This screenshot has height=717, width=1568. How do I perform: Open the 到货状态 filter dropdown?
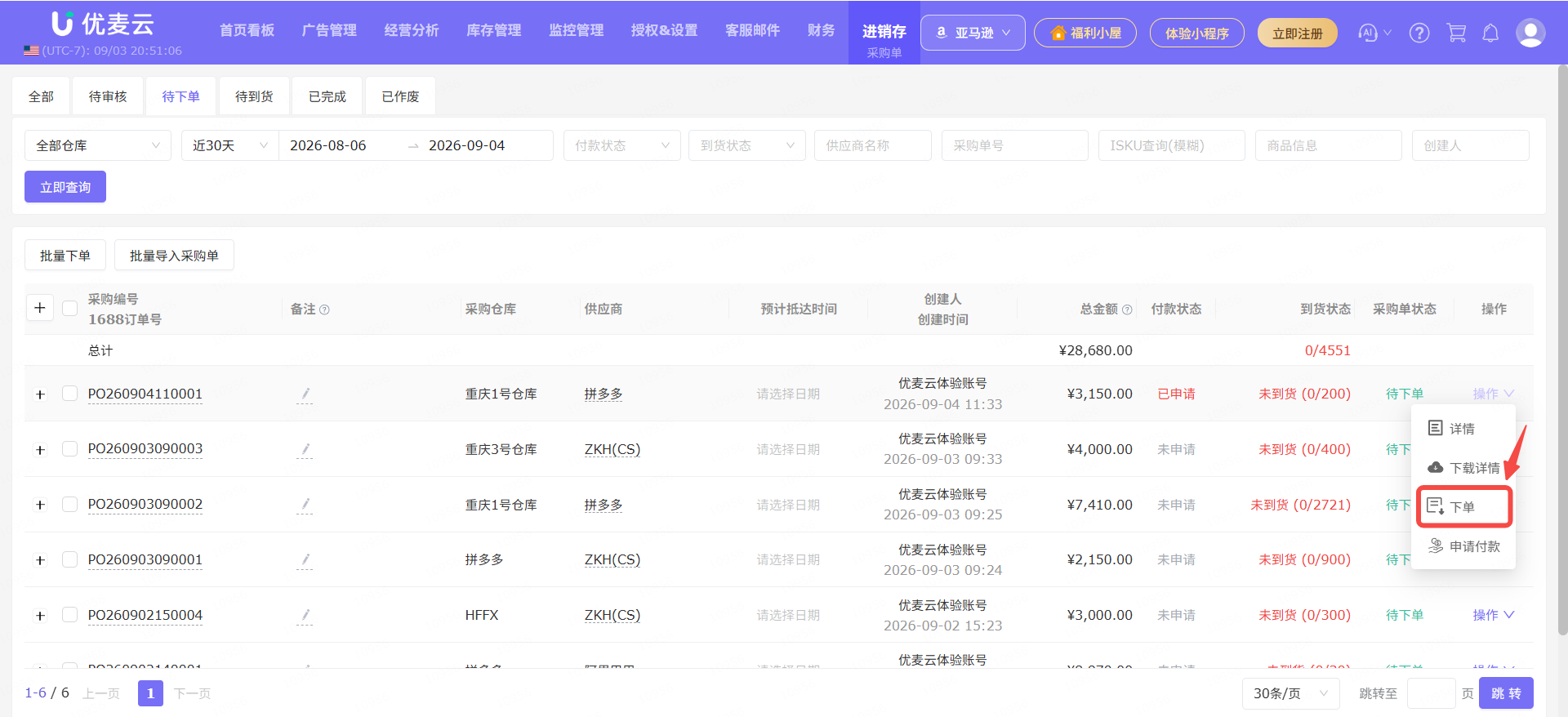pos(747,145)
